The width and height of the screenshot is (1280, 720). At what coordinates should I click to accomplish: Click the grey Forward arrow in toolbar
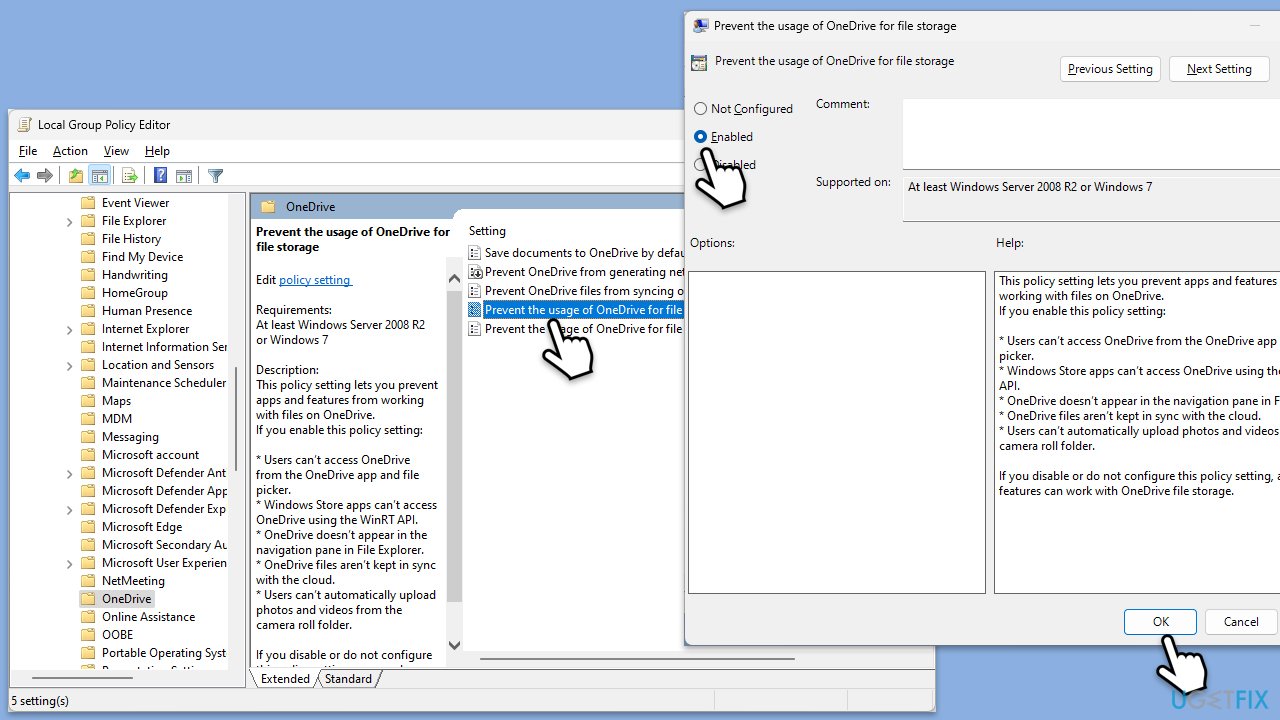pyautogui.click(x=45, y=176)
